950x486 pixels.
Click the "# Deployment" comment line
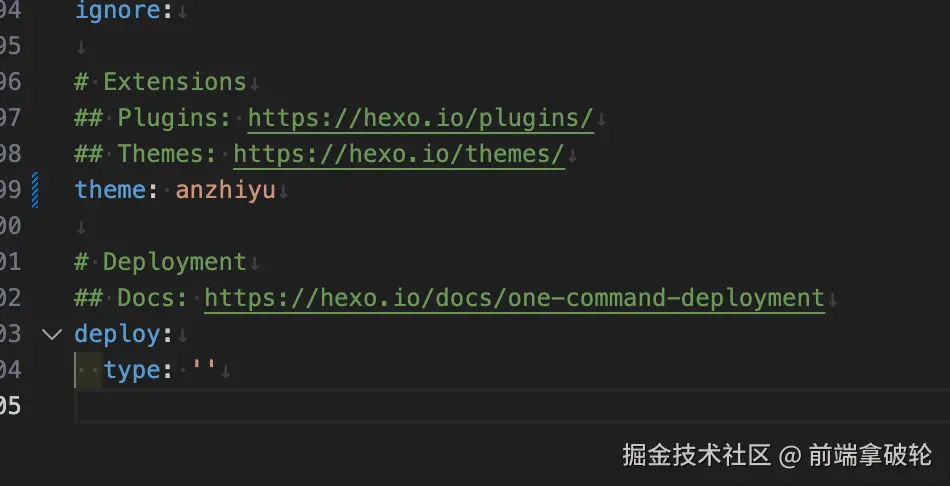tap(160, 262)
